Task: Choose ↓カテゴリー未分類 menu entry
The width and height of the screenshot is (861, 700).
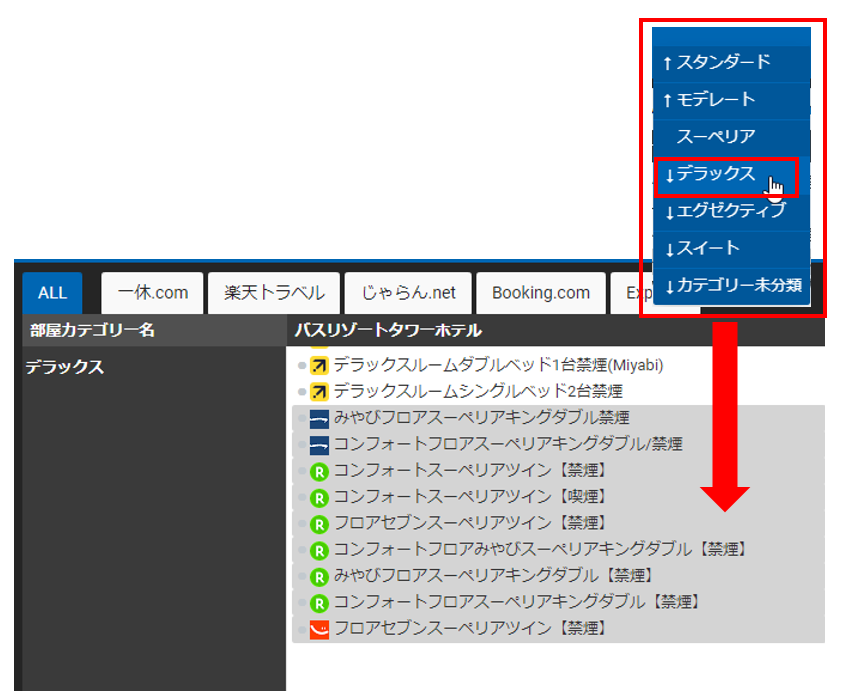Action: (731, 286)
